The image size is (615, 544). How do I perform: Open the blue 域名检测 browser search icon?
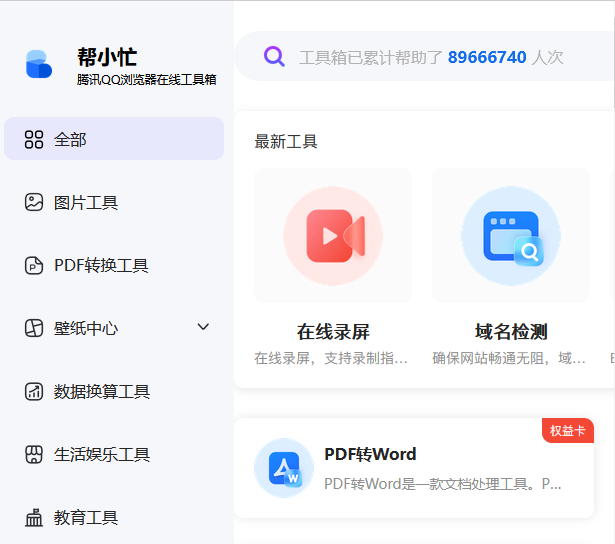(x=511, y=236)
